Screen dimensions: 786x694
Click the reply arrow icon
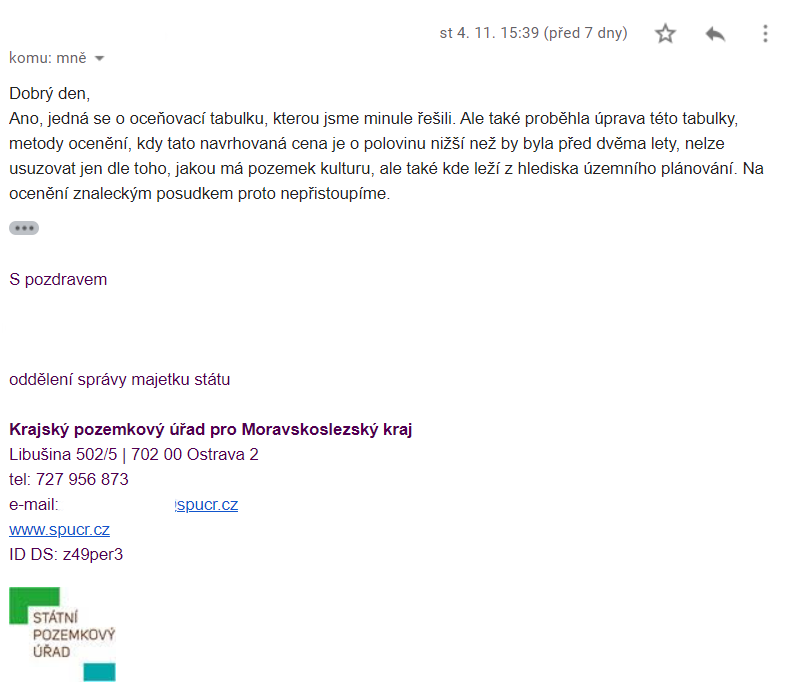(x=715, y=34)
